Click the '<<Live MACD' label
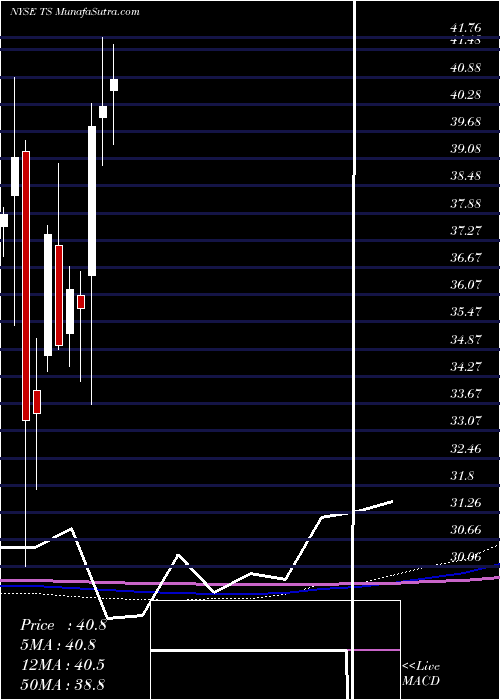500x700 pixels. 421,673
